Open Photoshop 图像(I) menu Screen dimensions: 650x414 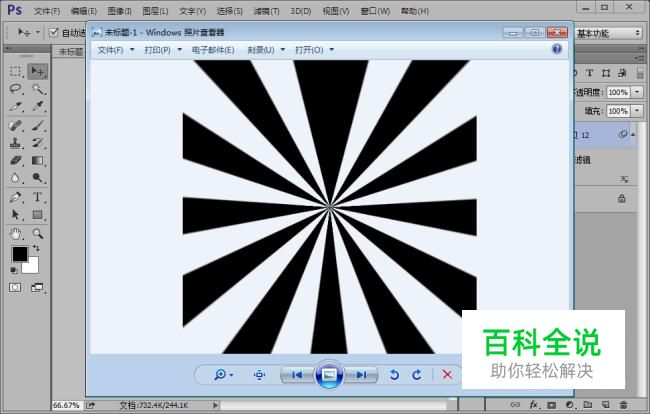click(x=119, y=11)
